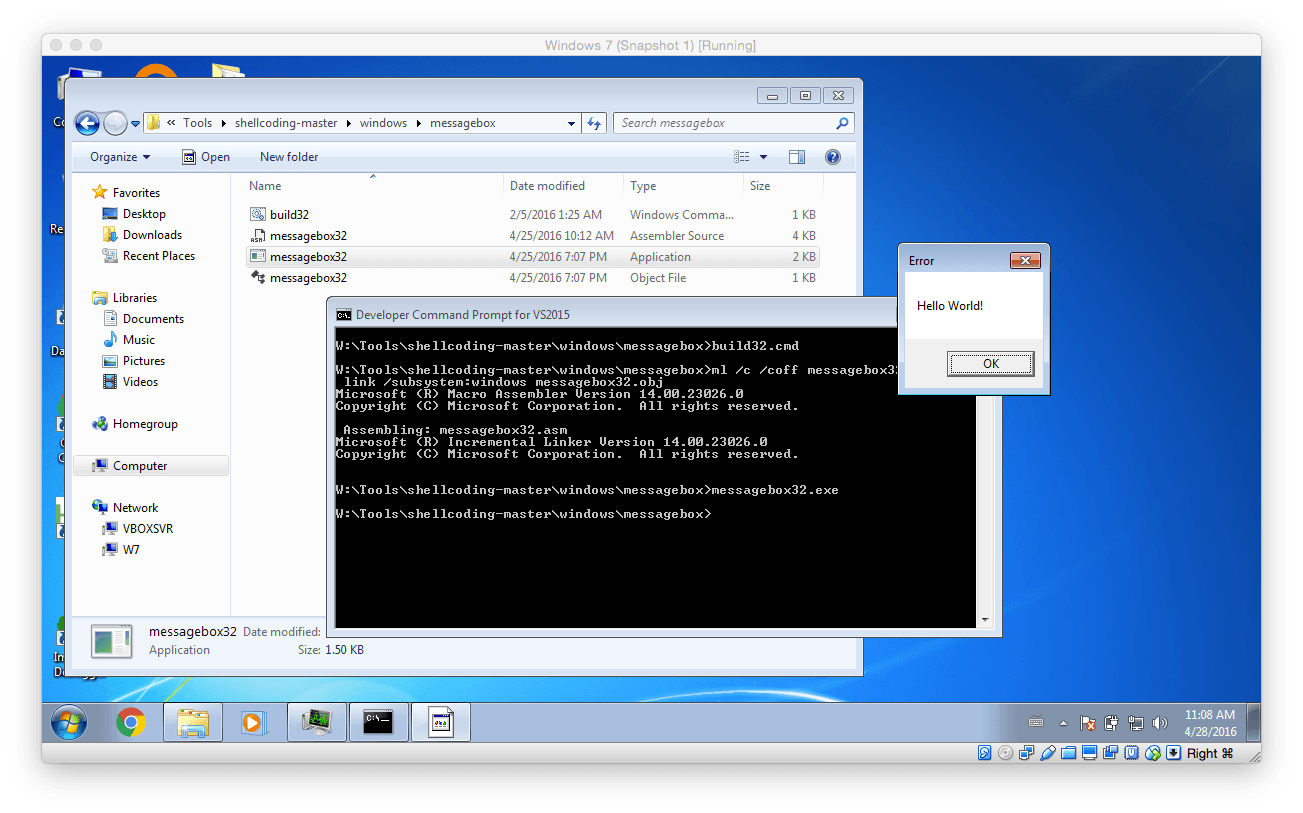Click the network tray icon

1136,723
